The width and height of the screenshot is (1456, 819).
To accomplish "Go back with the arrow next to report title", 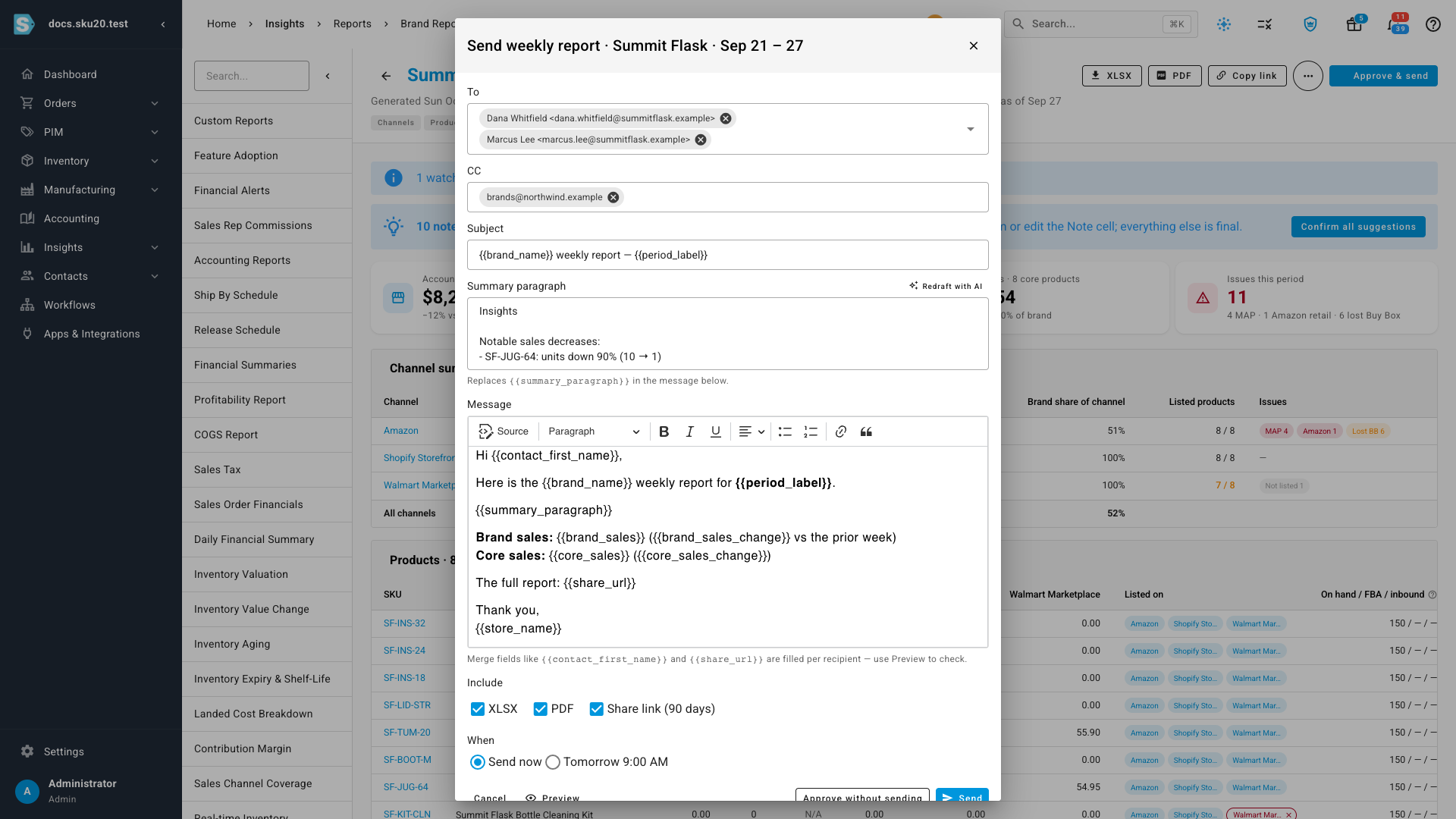I will click(386, 76).
